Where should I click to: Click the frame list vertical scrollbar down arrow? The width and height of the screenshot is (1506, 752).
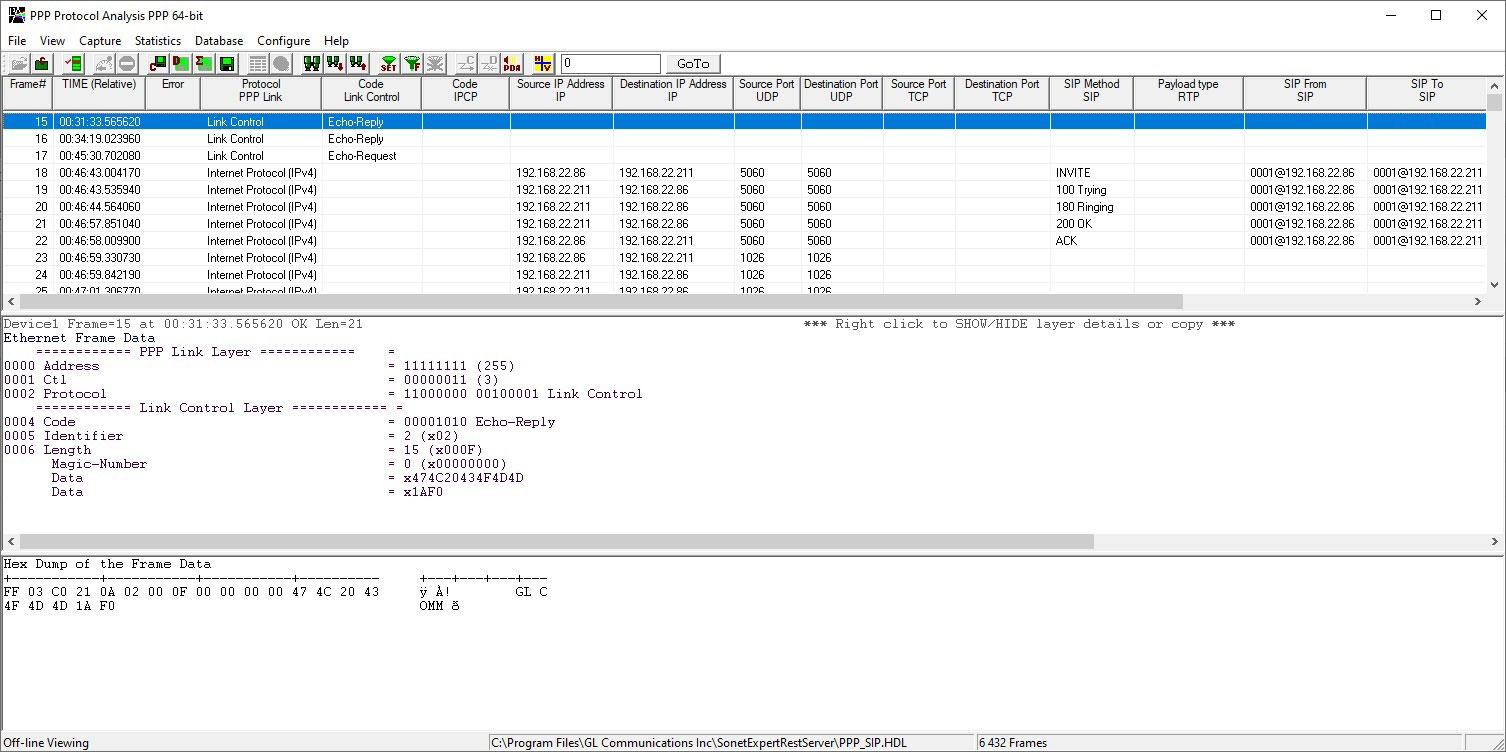[x=1495, y=287]
